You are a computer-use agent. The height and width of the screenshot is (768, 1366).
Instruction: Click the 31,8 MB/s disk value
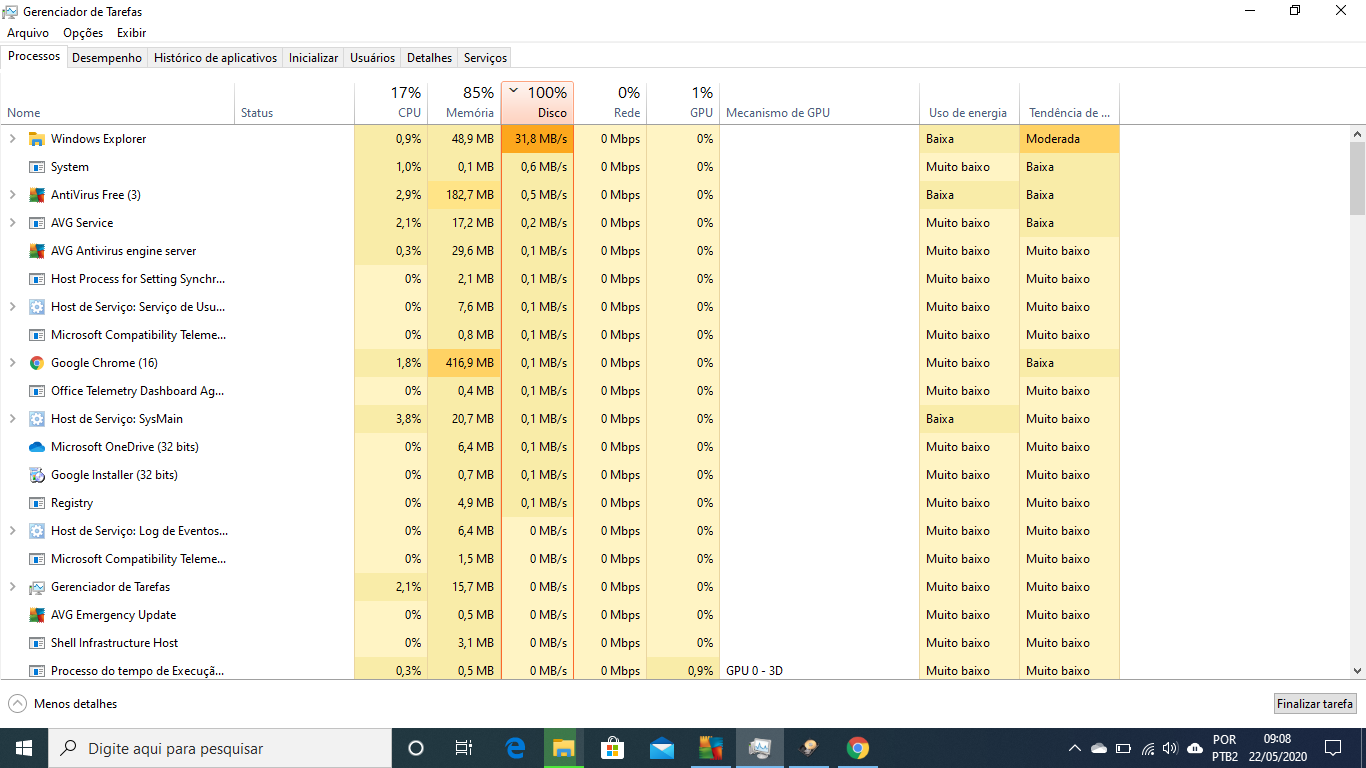[x=541, y=139]
